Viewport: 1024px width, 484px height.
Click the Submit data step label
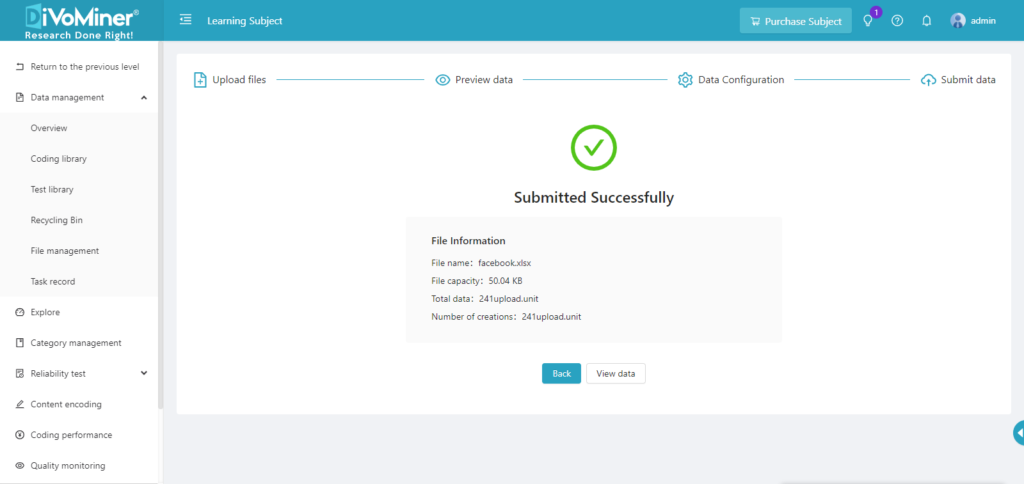pyautogui.click(x=968, y=80)
